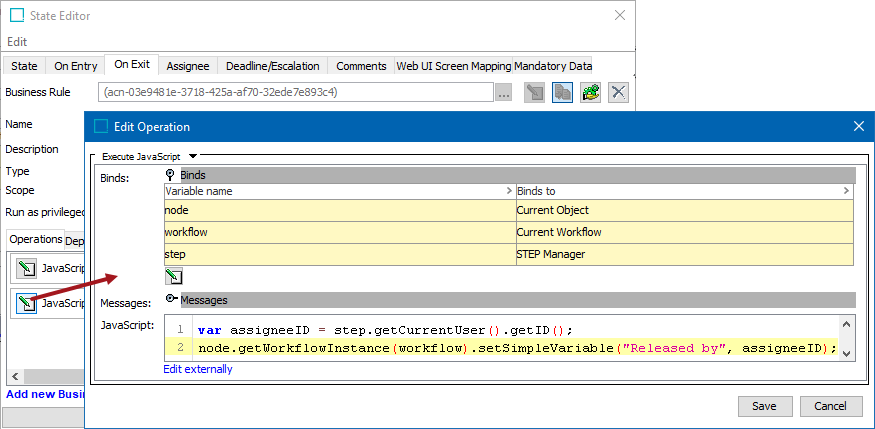Click the Variable name column header arrow
875x429 pixels.
tap(509, 191)
